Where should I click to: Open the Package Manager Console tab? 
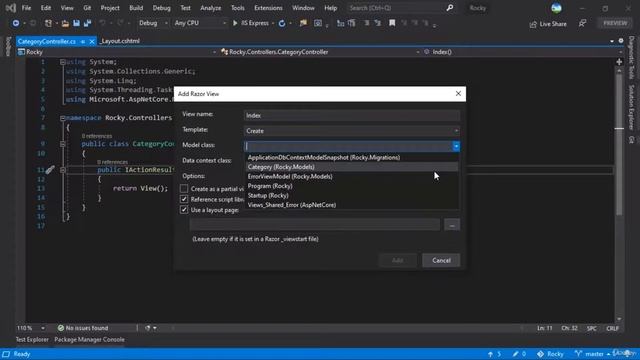(x=89, y=340)
